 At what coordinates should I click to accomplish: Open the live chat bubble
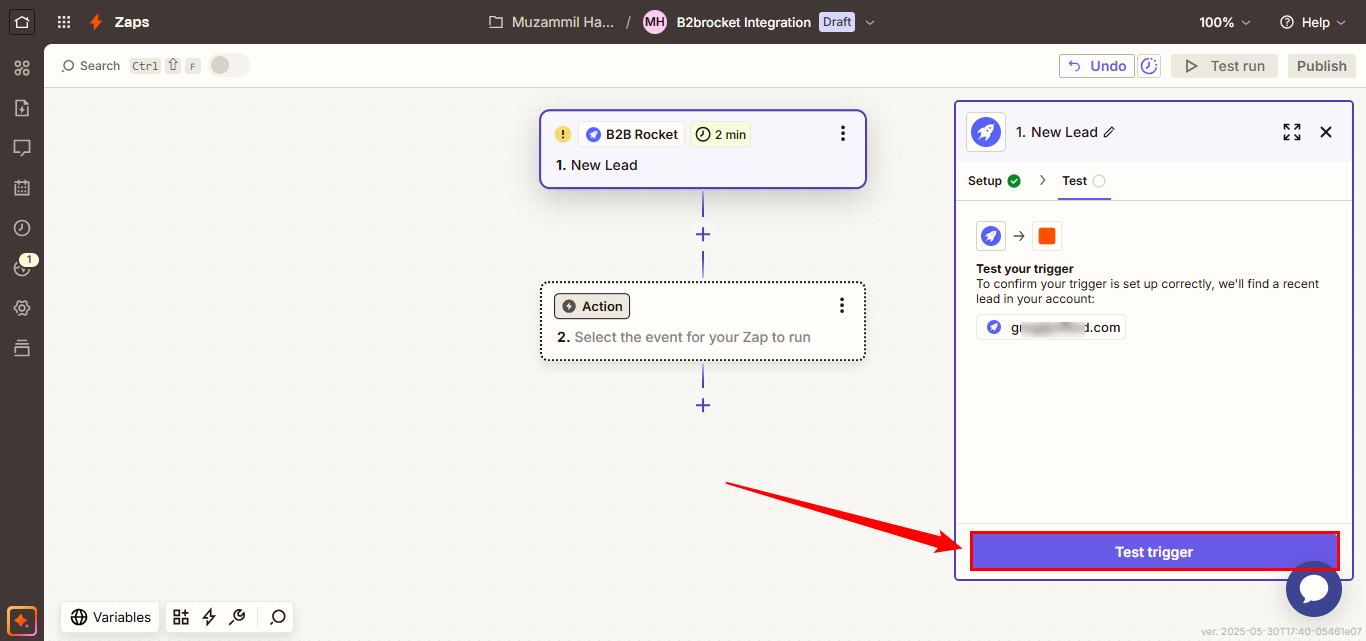[x=1313, y=589]
